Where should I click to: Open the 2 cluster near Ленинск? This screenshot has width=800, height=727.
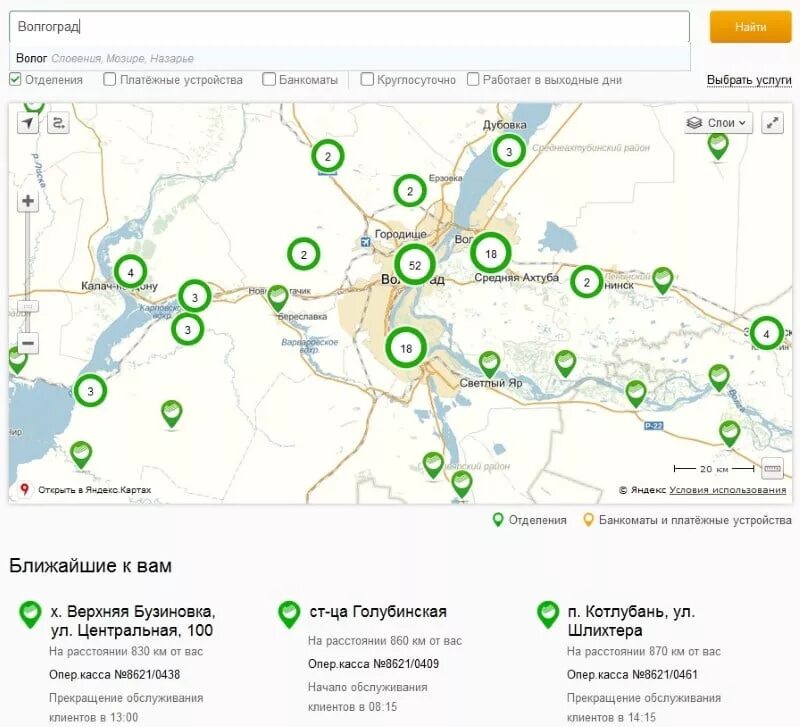[587, 282]
